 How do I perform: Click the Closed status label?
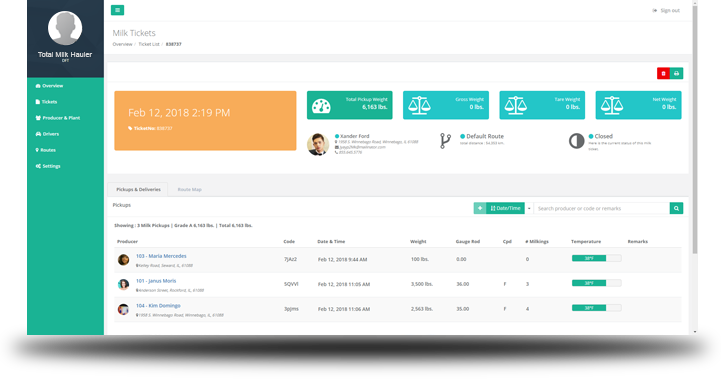pyautogui.click(x=603, y=136)
